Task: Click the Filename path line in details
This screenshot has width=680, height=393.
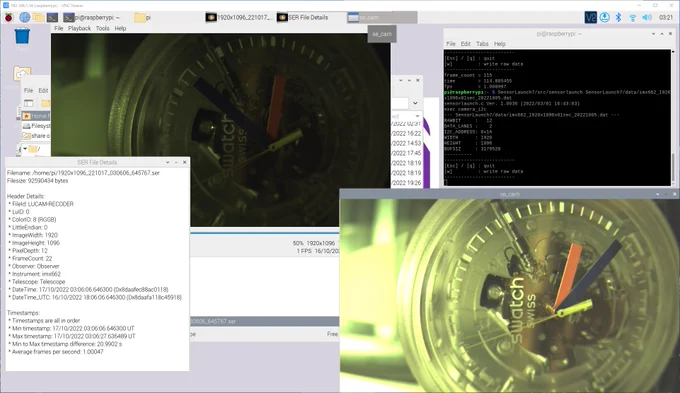Action: (83, 173)
